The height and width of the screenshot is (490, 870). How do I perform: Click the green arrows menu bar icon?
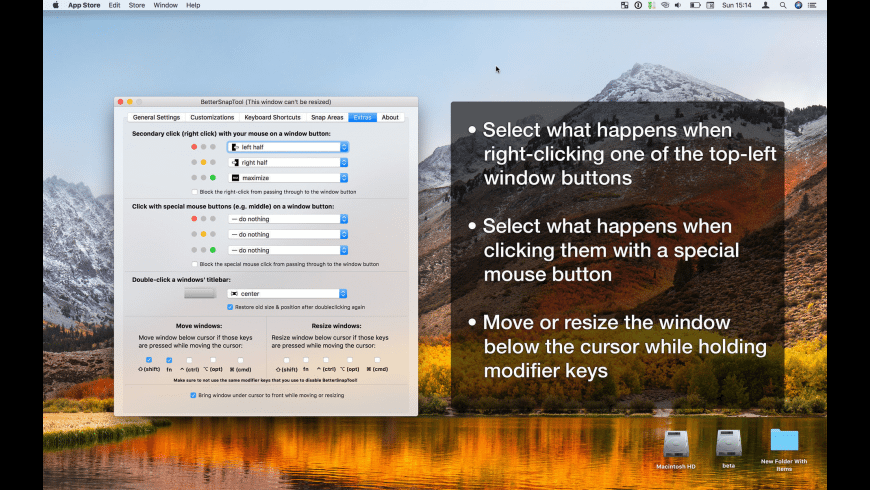coord(651,5)
